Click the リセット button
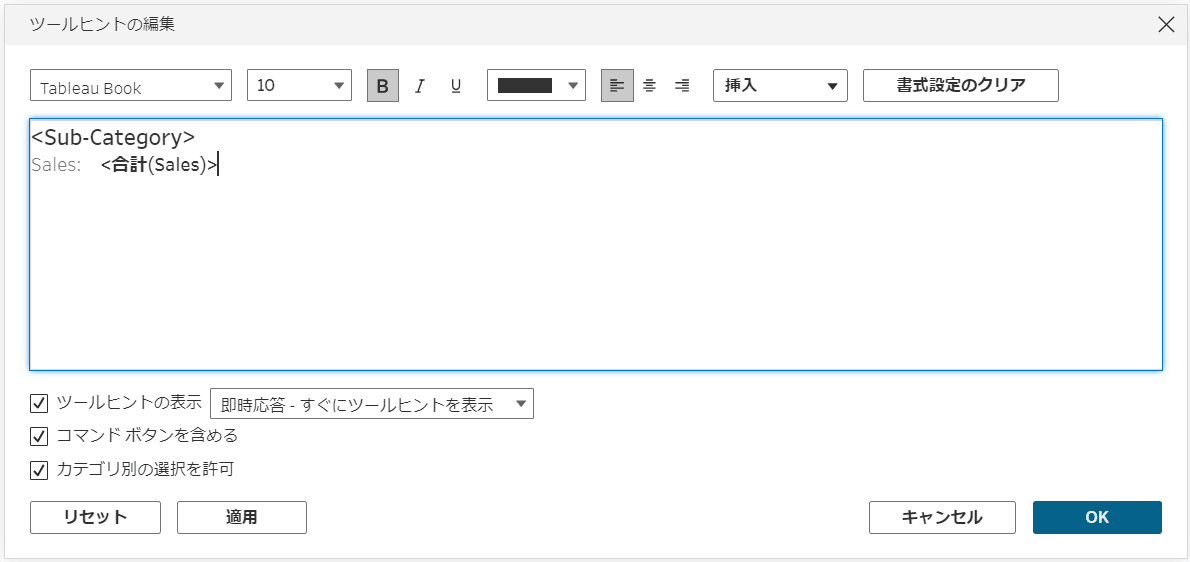The image size is (1190, 562). click(96, 517)
